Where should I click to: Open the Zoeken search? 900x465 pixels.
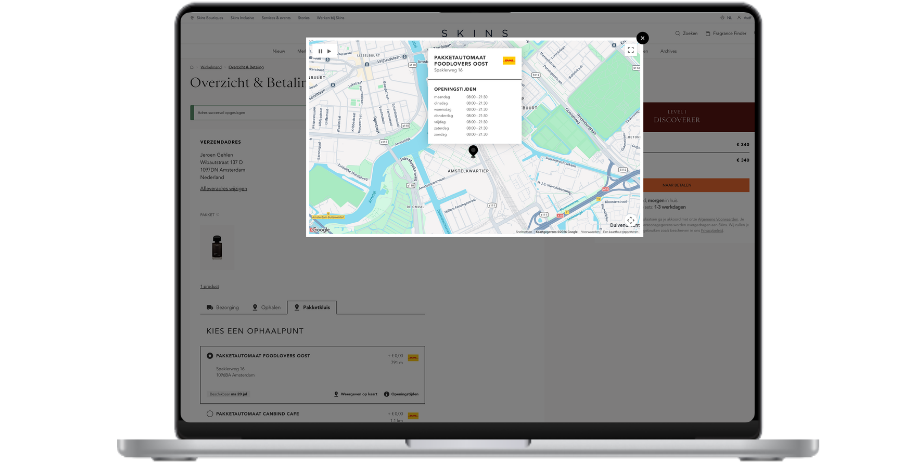(686, 33)
